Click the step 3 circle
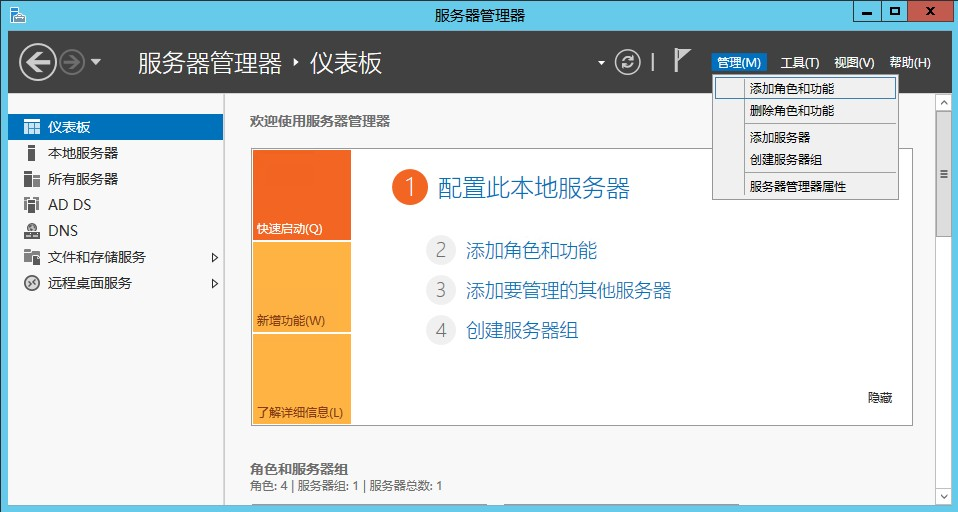This screenshot has height=512, width=958. [x=441, y=290]
